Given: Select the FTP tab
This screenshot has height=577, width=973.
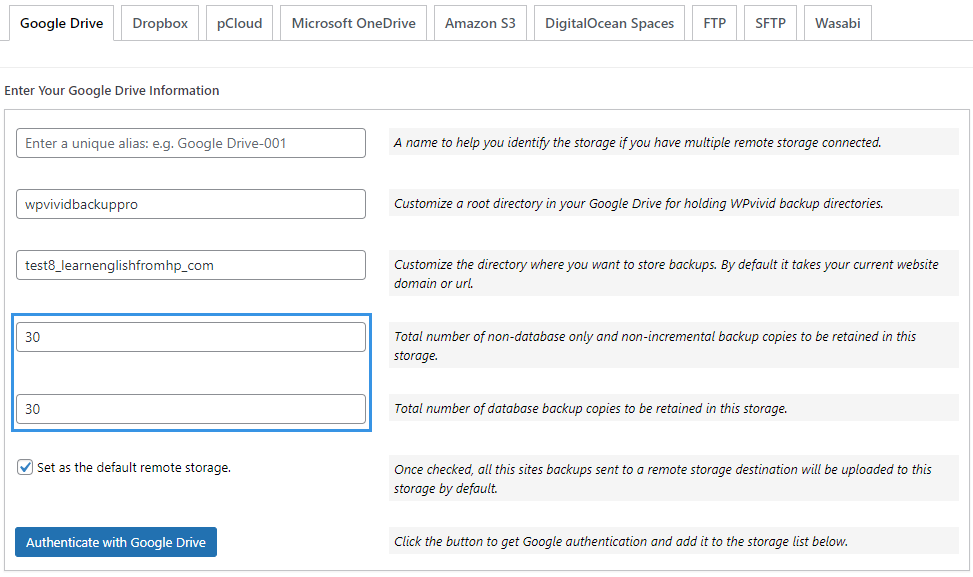Looking at the screenshot, I should tap(715, 24).
